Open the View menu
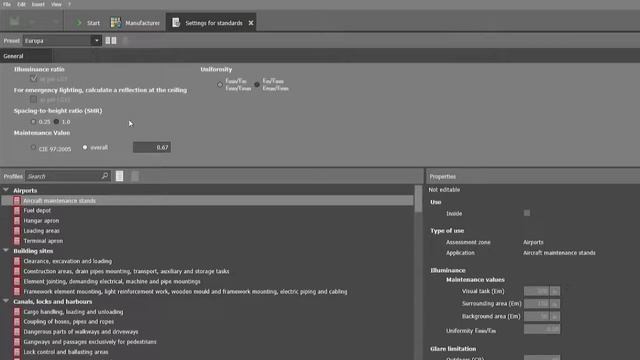This screenshot has width=640, height=360. [x=56, y=4]
